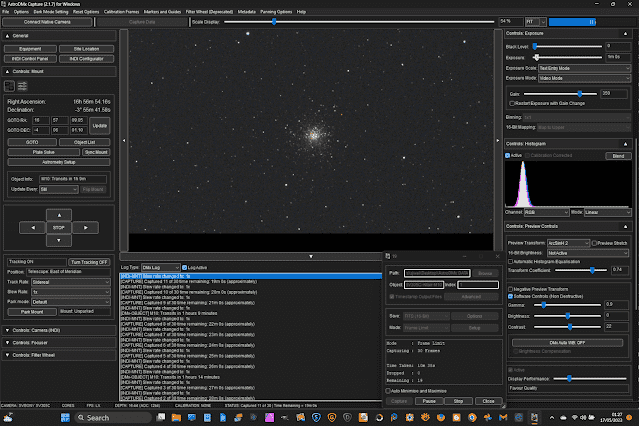The image size is (639, 426).
Task: Click Pause in the capture dialog
Action: click(x=428, y=400)
